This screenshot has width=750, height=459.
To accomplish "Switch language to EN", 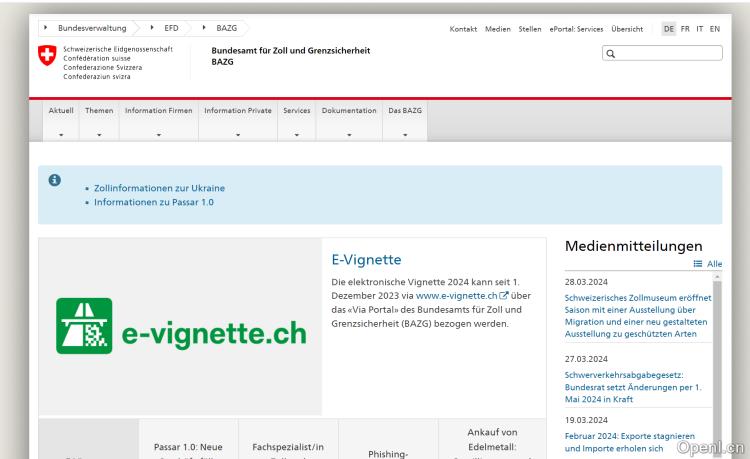I will point(714,28).
